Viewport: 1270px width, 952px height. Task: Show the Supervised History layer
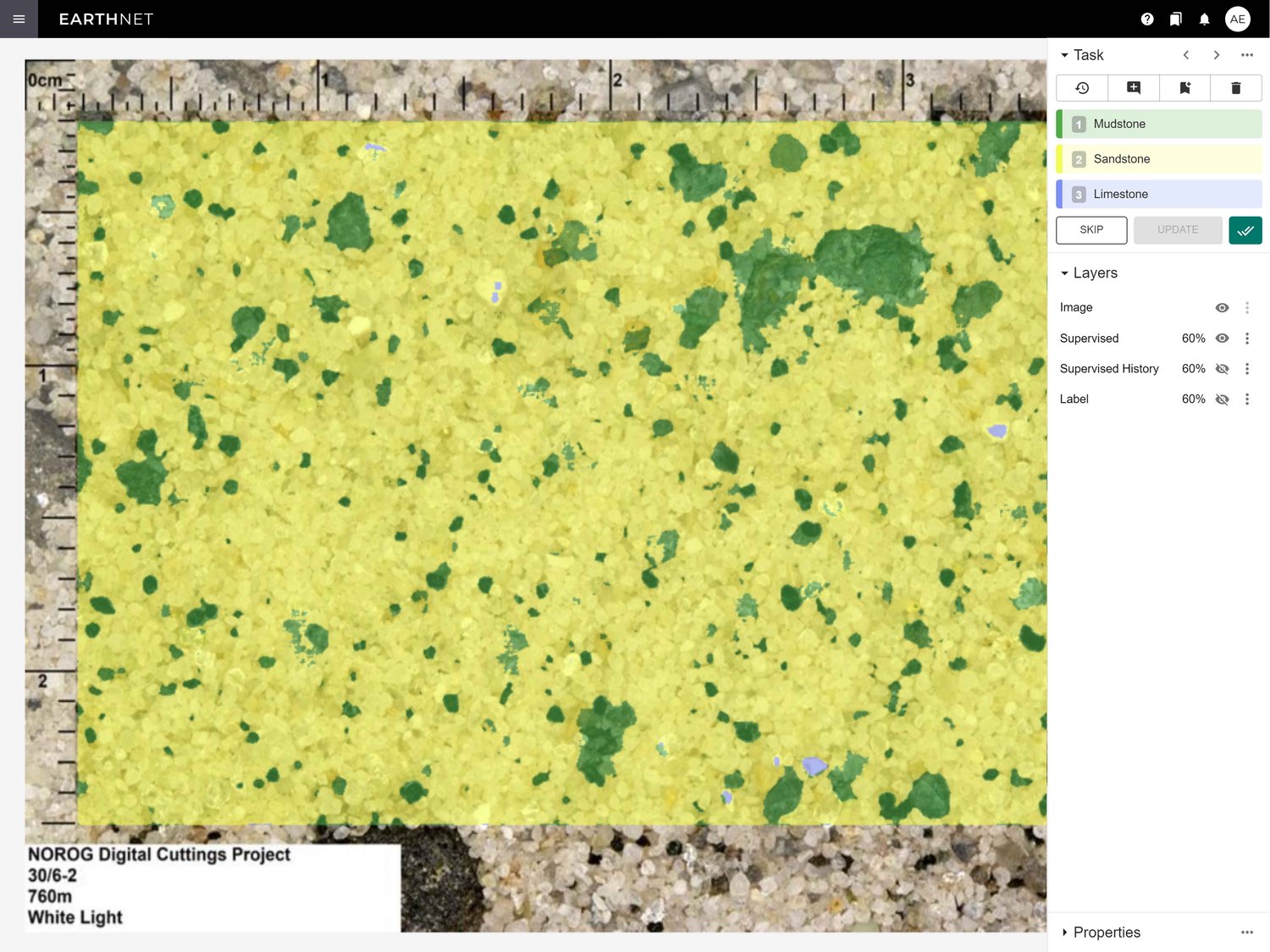coord(1222,369)
